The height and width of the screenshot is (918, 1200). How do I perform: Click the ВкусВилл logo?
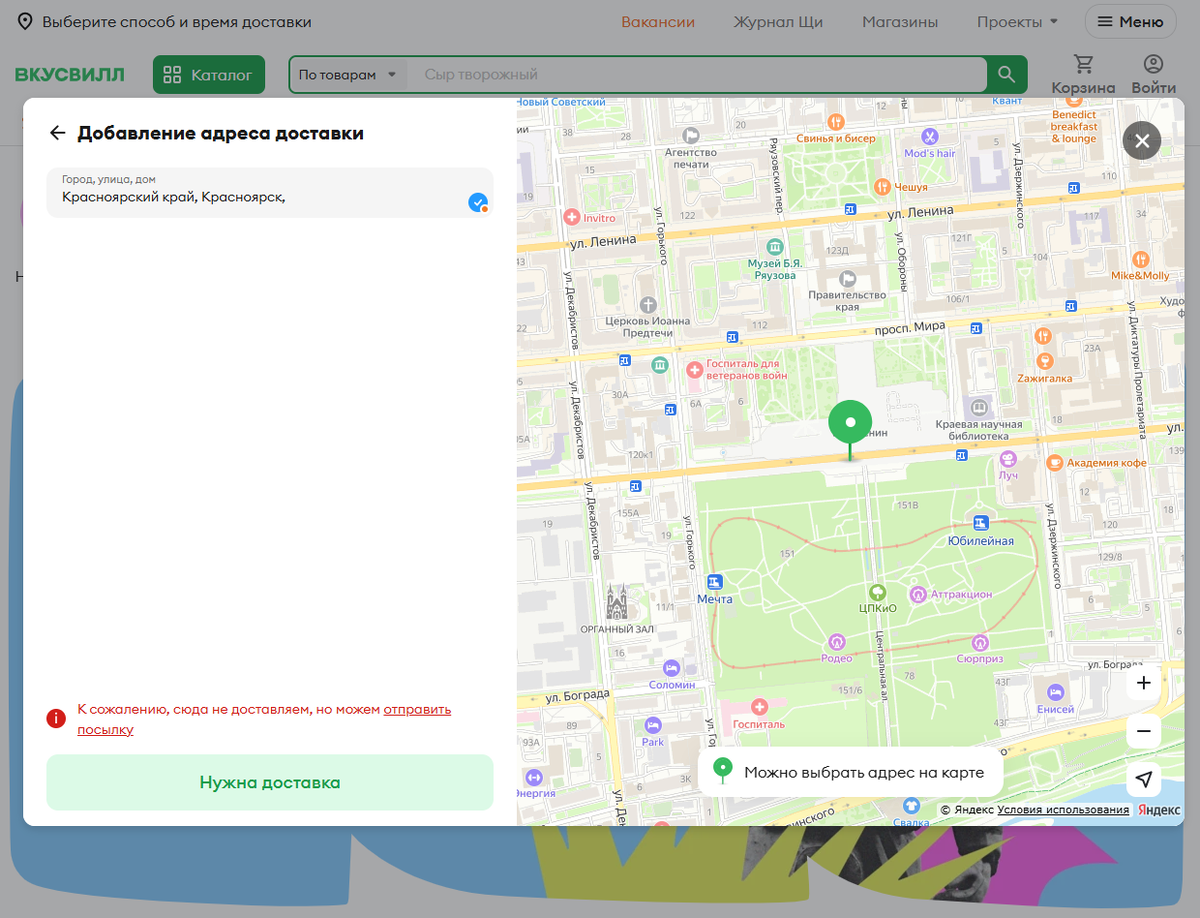(70, 75)
